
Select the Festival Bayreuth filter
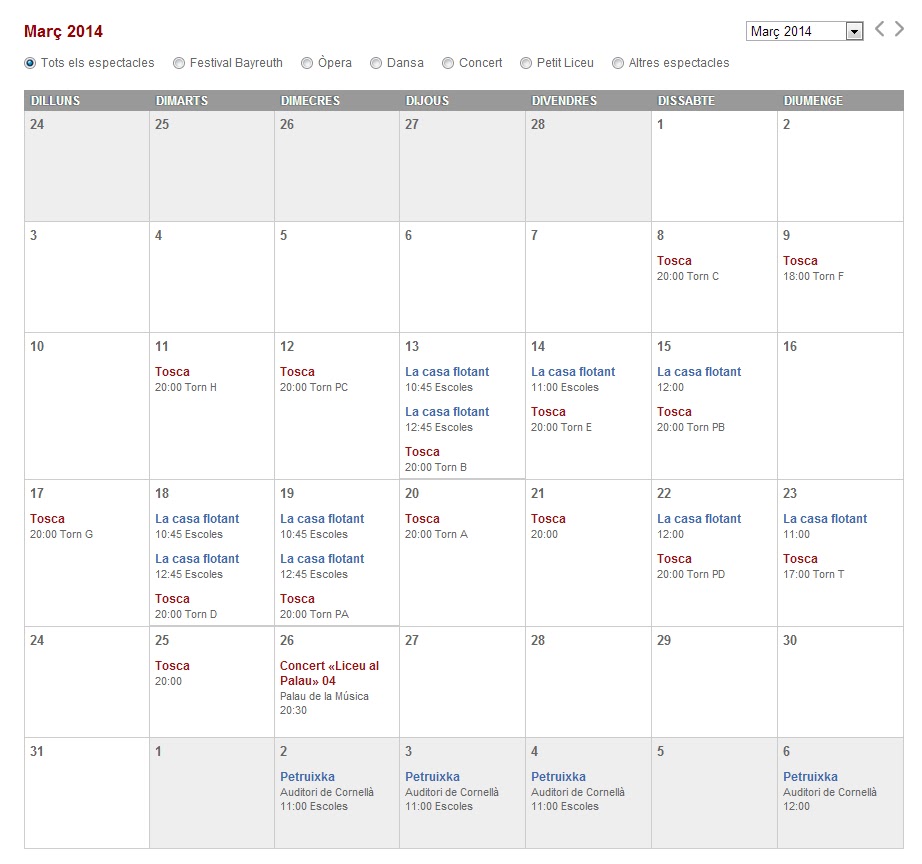coord(179,63)
